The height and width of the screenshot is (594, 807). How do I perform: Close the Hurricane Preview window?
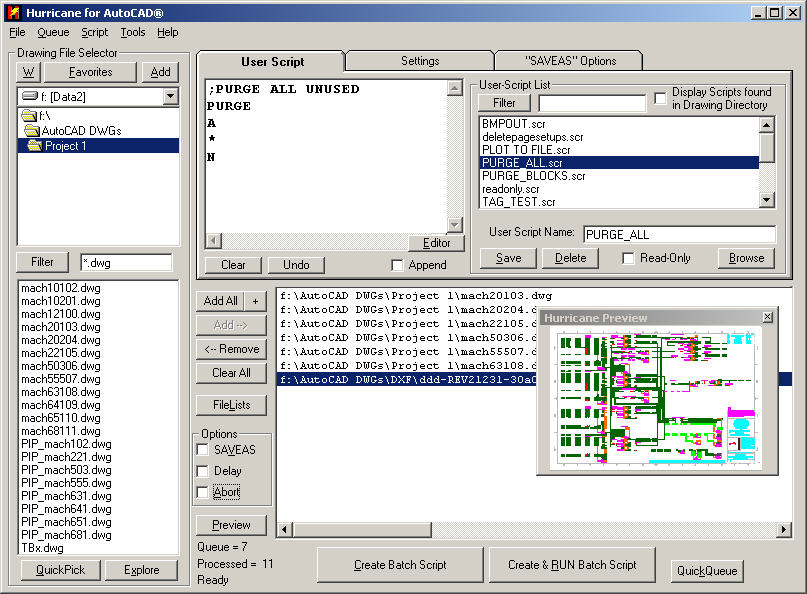click(767, 317)
